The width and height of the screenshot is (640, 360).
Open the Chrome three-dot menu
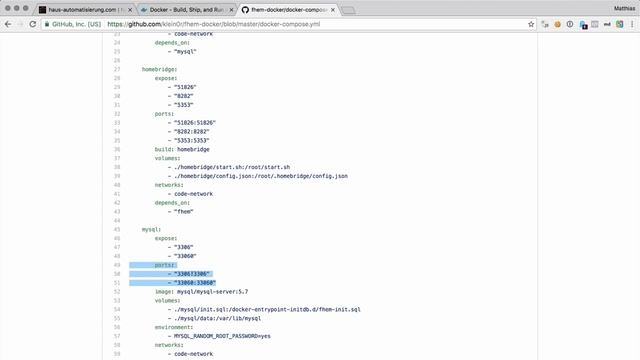pyautogui.click(x=632, y=24)
